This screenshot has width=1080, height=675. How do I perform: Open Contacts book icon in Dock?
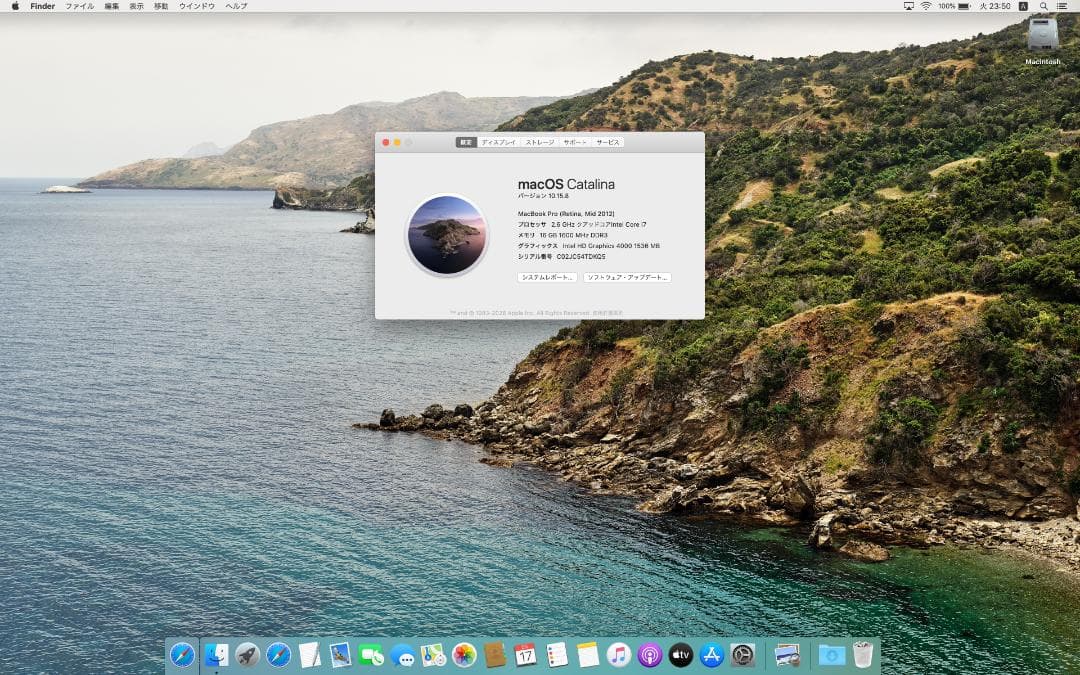pyautogui.click(x=495, y=654)
